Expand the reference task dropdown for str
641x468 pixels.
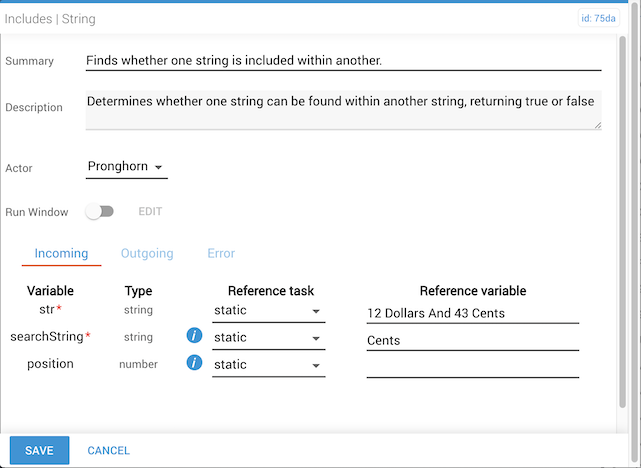tap(268, 312)
